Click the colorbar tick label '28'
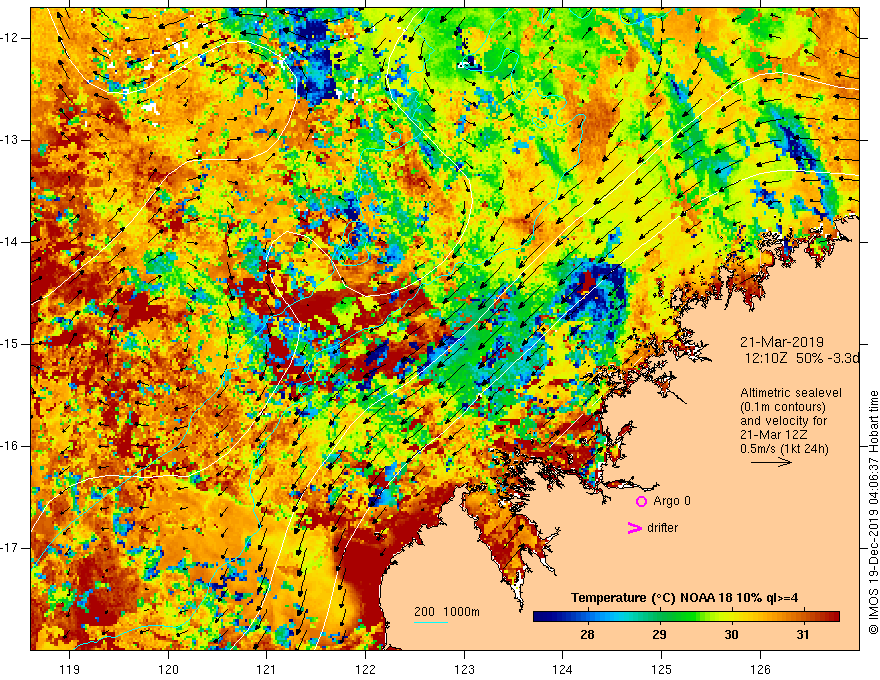 [x=587, y=635]
